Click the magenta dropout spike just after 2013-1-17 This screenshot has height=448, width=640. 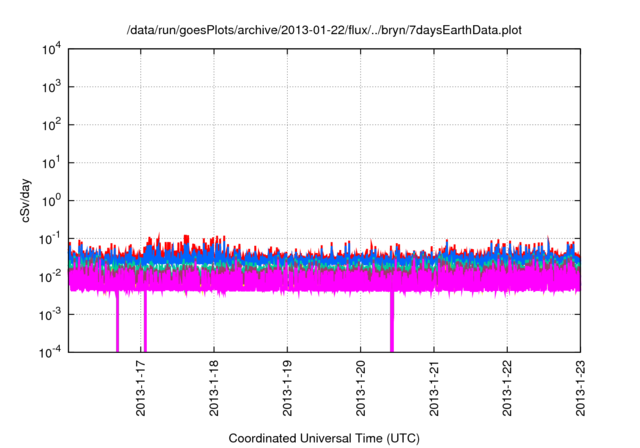pyautogui.click(x=145, y=322)
